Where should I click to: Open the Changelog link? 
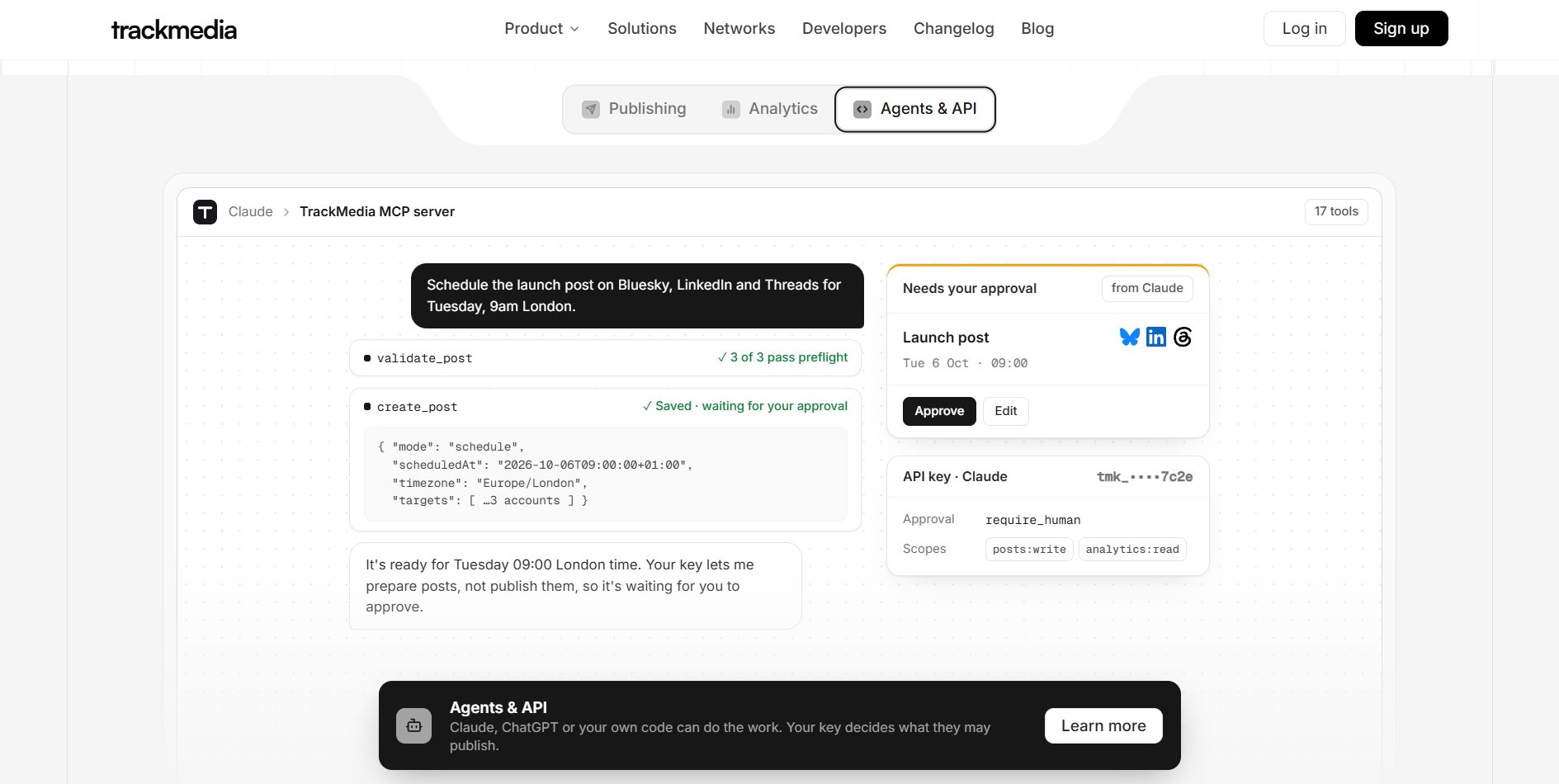click(954, 29)
